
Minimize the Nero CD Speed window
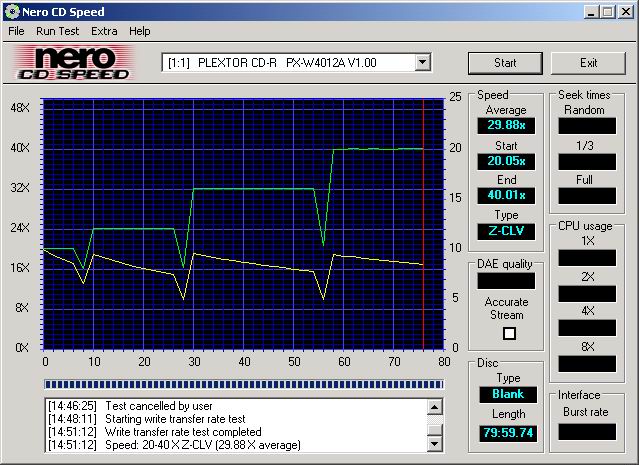click(x=591, y=12)
